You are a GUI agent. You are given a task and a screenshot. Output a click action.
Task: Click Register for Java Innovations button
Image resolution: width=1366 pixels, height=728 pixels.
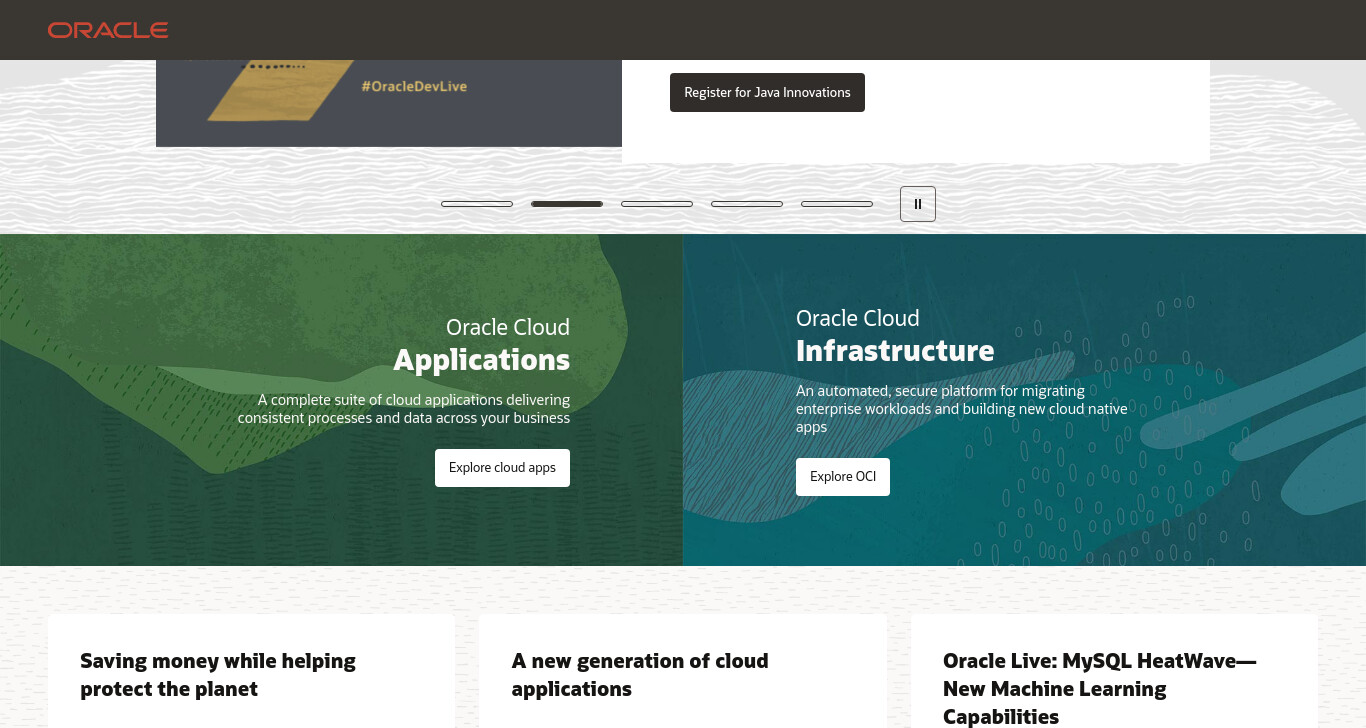coord(767,92)
